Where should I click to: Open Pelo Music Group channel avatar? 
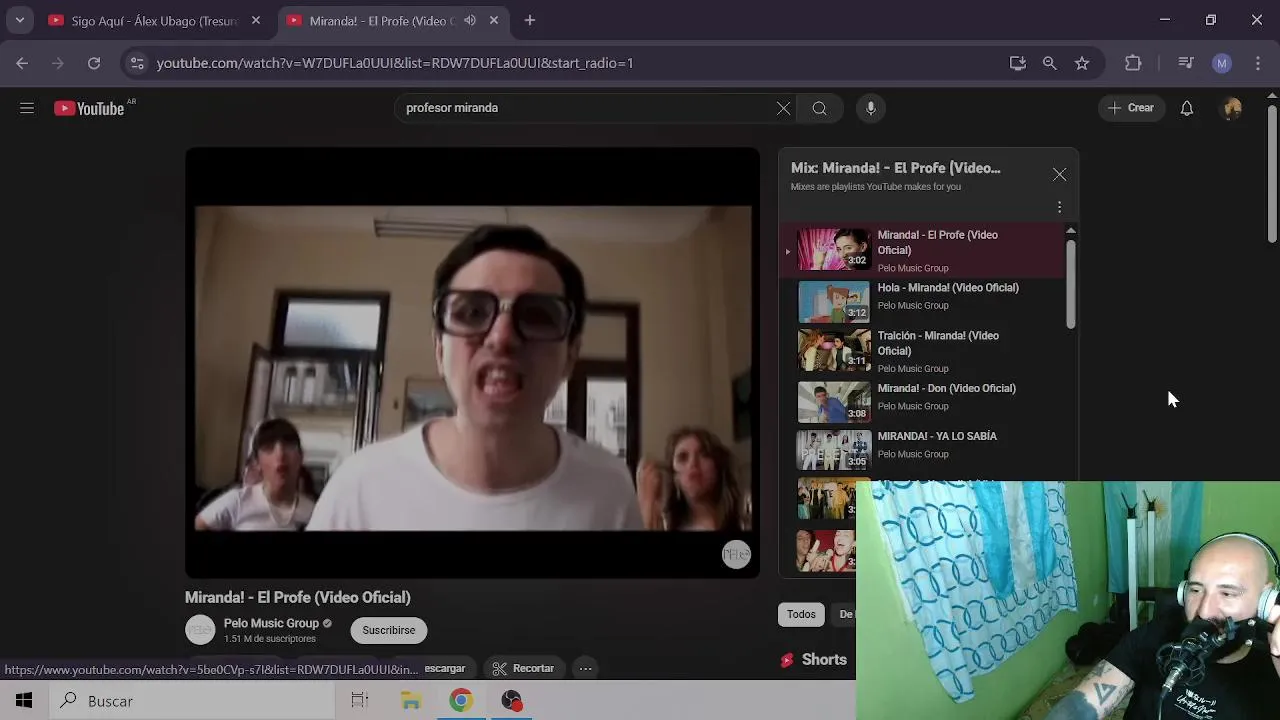[x=200, y=630]
